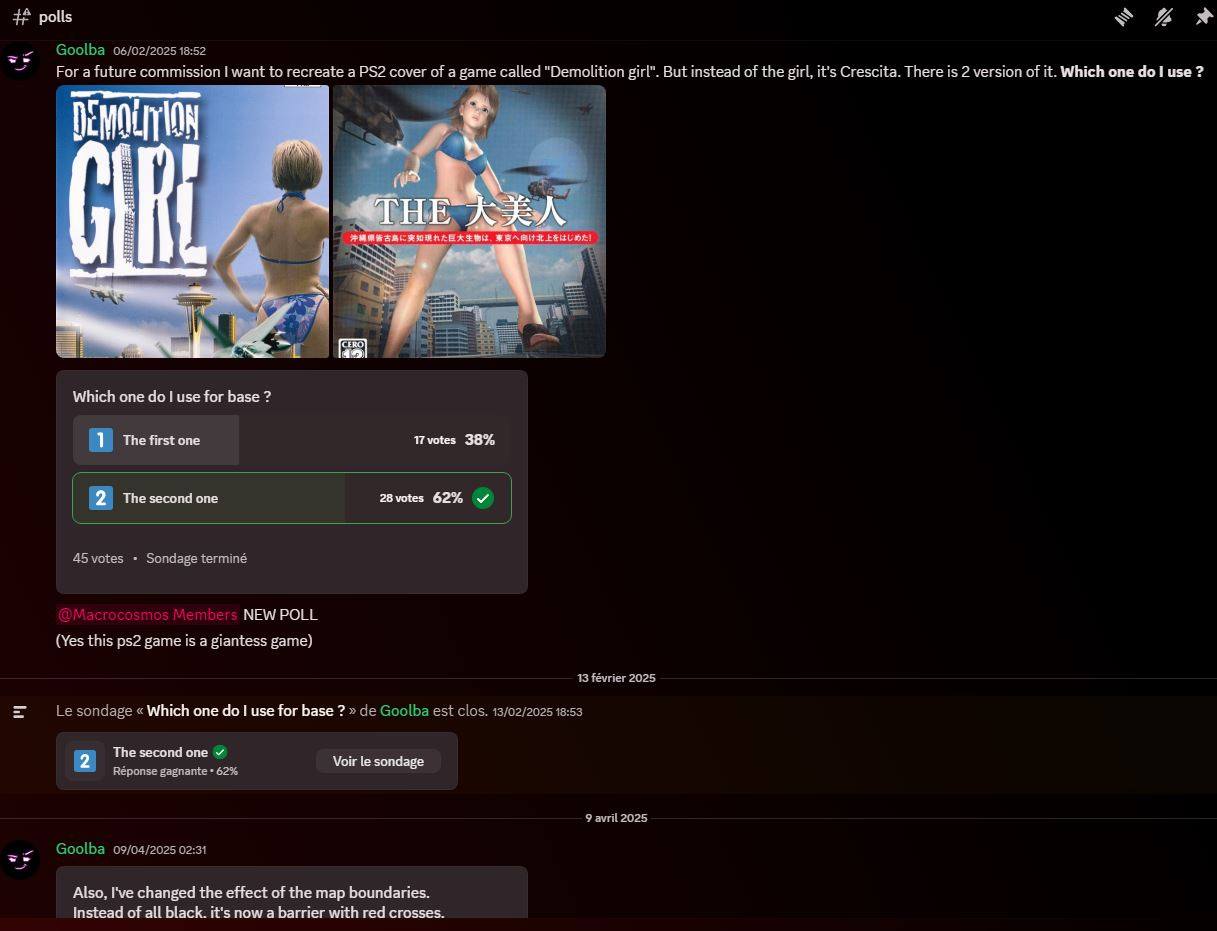Click the number 1 badge in poll
Image resolution: width=1217 pixels, height=931 pixels.
pyautogui.click(x=101, y=440)
